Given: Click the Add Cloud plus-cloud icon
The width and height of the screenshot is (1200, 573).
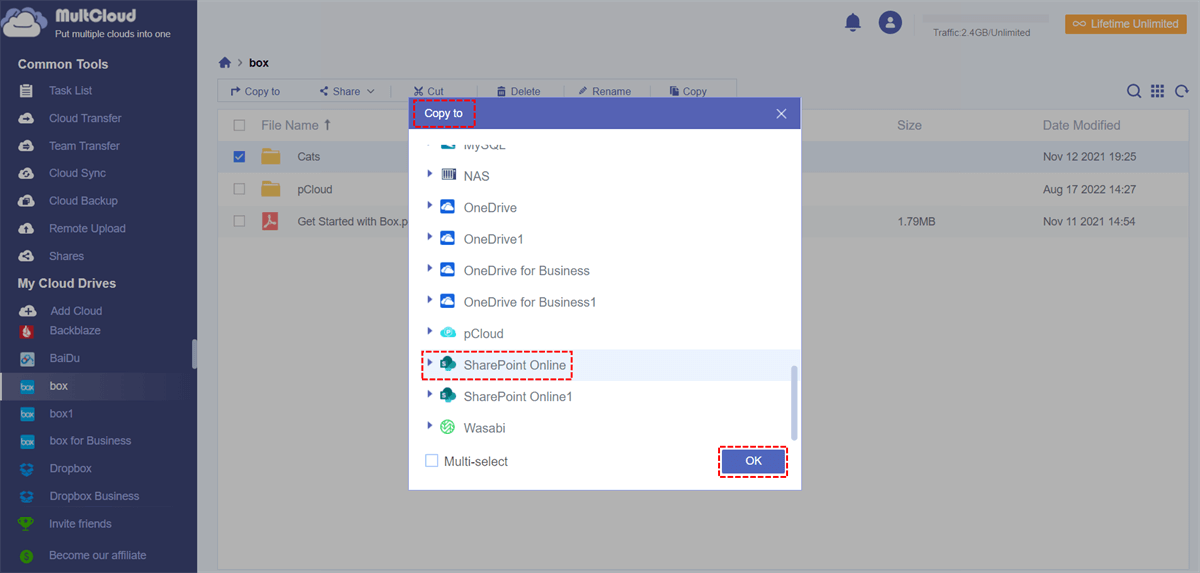Looking at the screenshot, I should pyautogui.click(x=28, y=311).
